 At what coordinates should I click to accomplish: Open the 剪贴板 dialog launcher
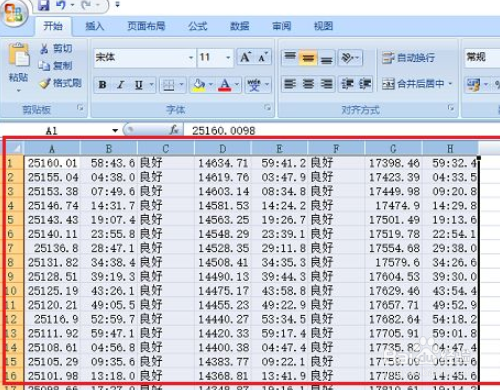[80, 108]
